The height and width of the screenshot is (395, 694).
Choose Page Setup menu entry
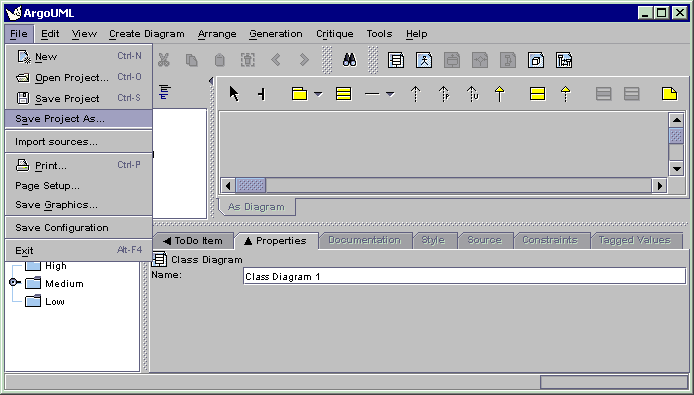point(78,186)
